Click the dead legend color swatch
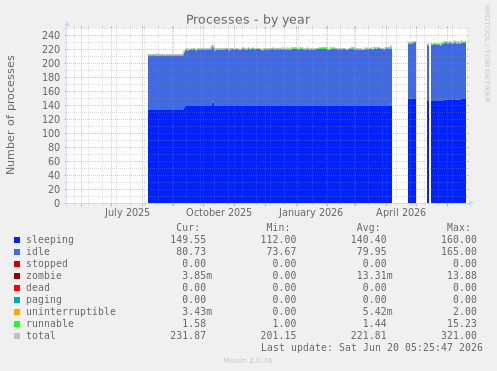Viewport: 497px width, 371px height. point(17,288)
